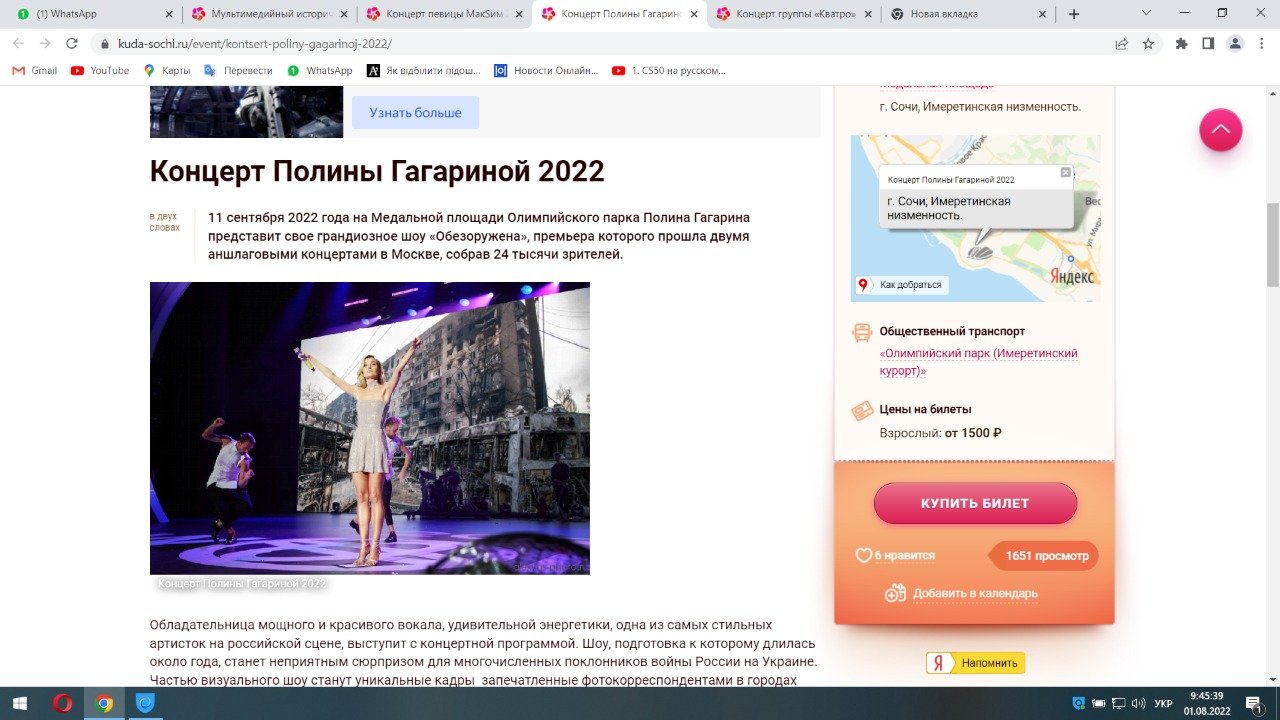Open a new tab with plus icon
The width and height of the screenshot is (1280, 720).
(1074, 14)
